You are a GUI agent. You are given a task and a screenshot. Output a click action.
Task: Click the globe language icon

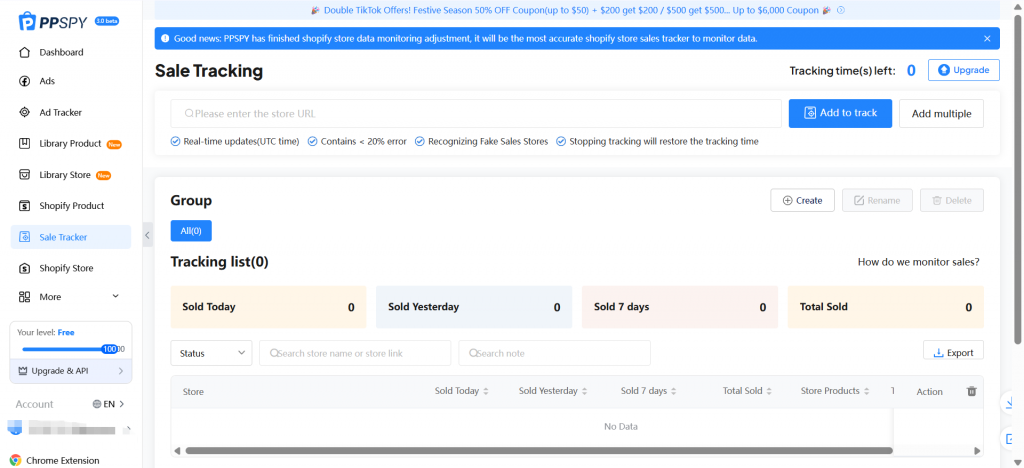[97, 404]
